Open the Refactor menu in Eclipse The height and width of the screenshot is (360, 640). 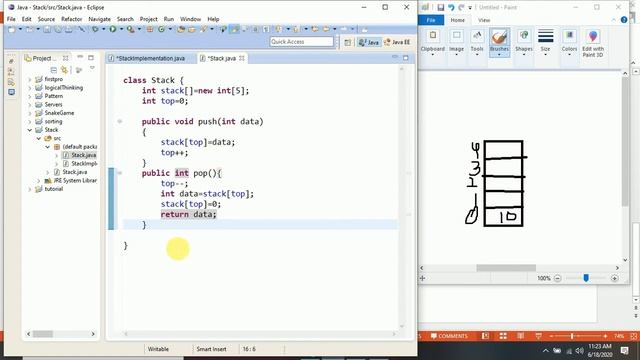[71, 19]
